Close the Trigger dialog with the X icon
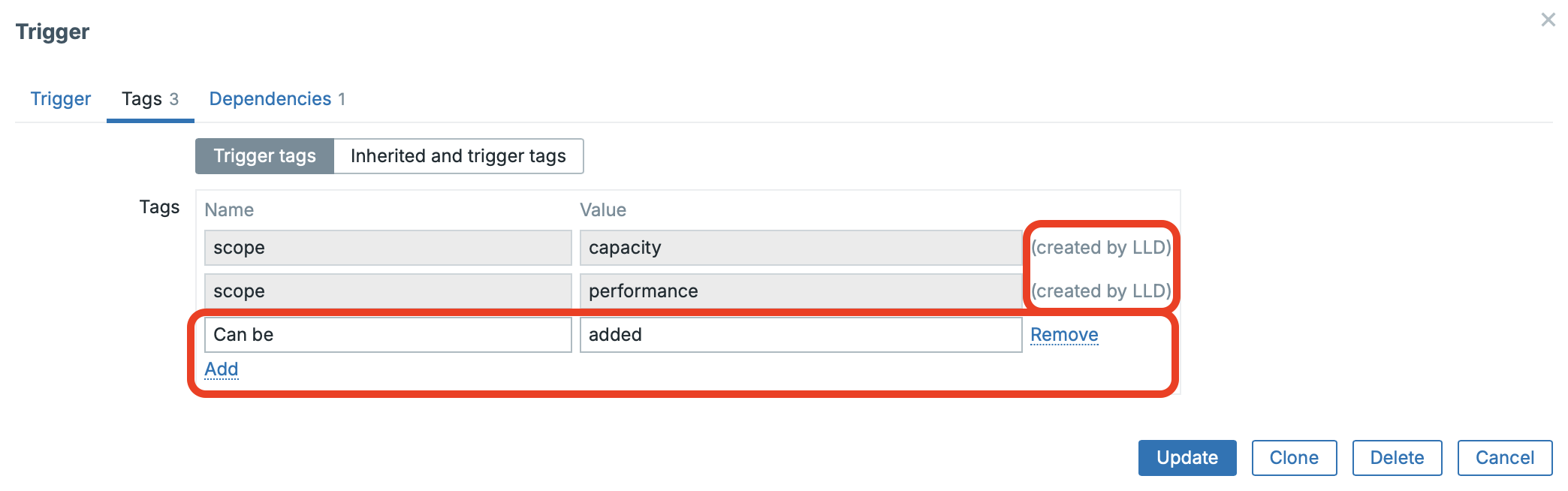Image resolution: width=1568 pixels, height=491 pixels. (1548, 20)
